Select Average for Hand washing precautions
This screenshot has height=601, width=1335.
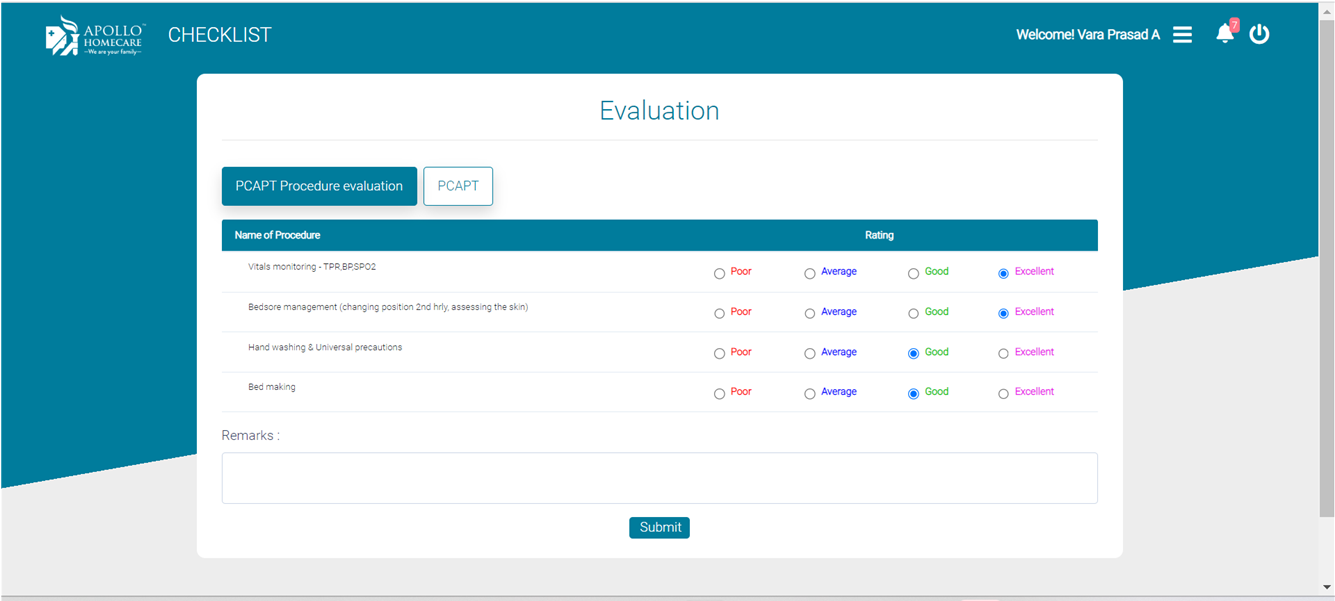[810, 352]
